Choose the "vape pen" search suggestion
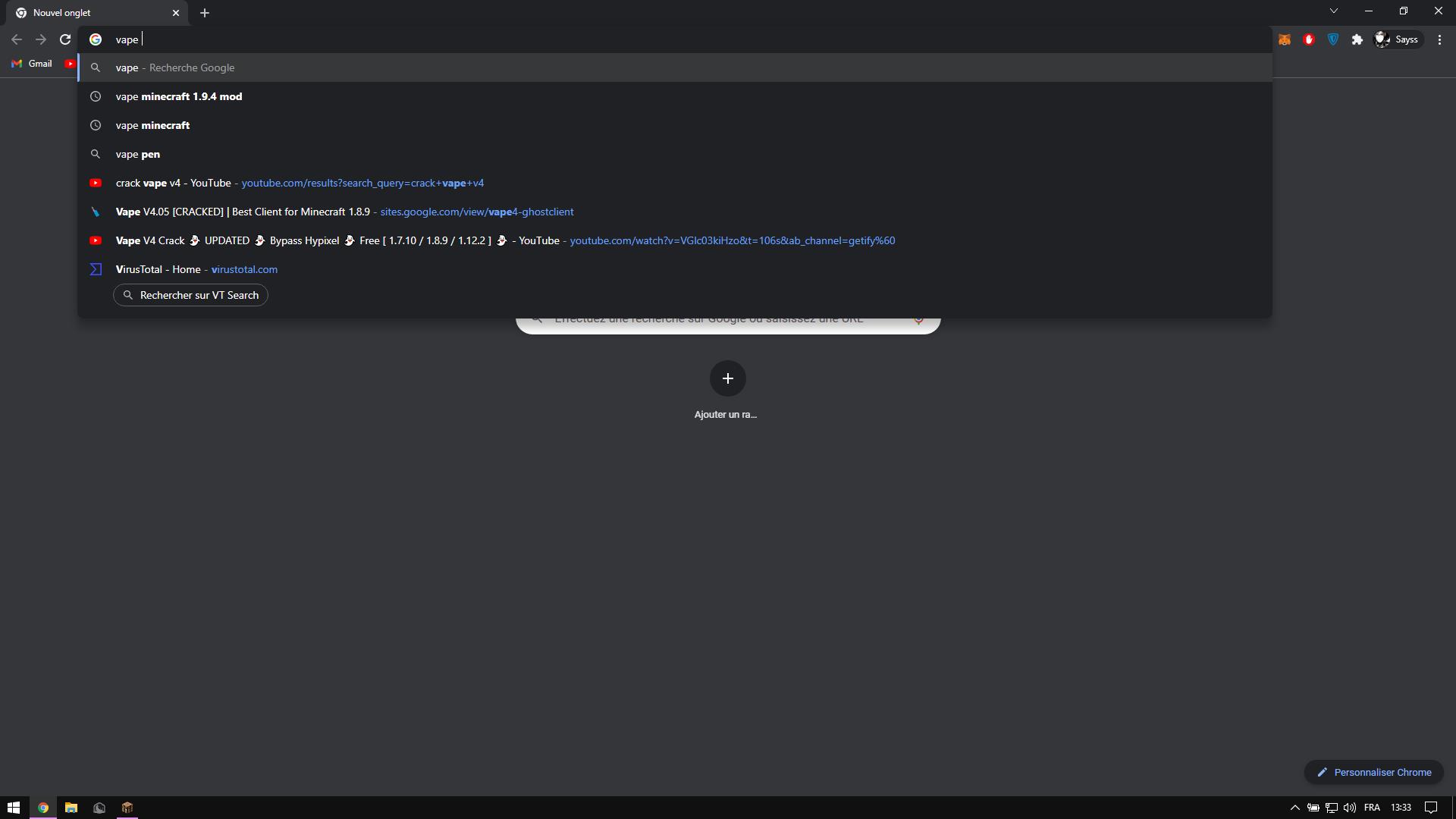 [x=138, y=154]
